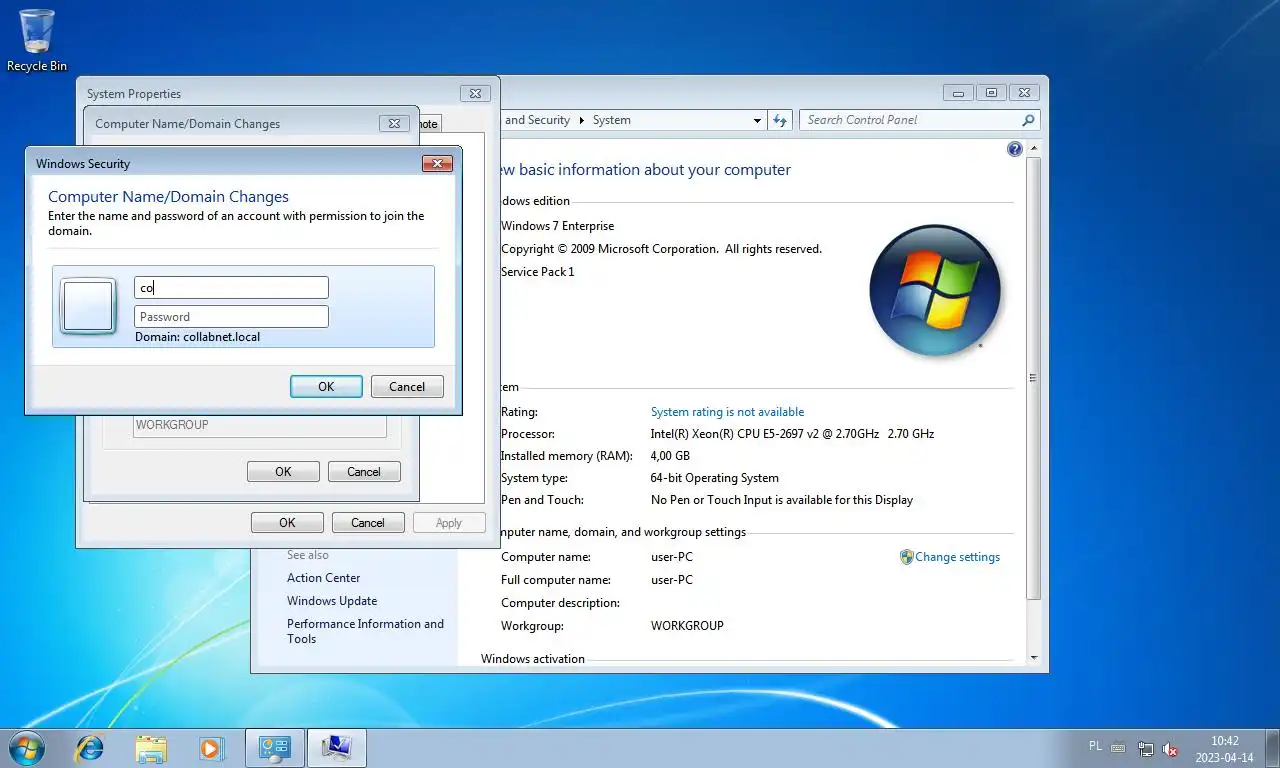Click shield icon next to Change settings
Screen dimensions: 1280x768
[906, 557]
